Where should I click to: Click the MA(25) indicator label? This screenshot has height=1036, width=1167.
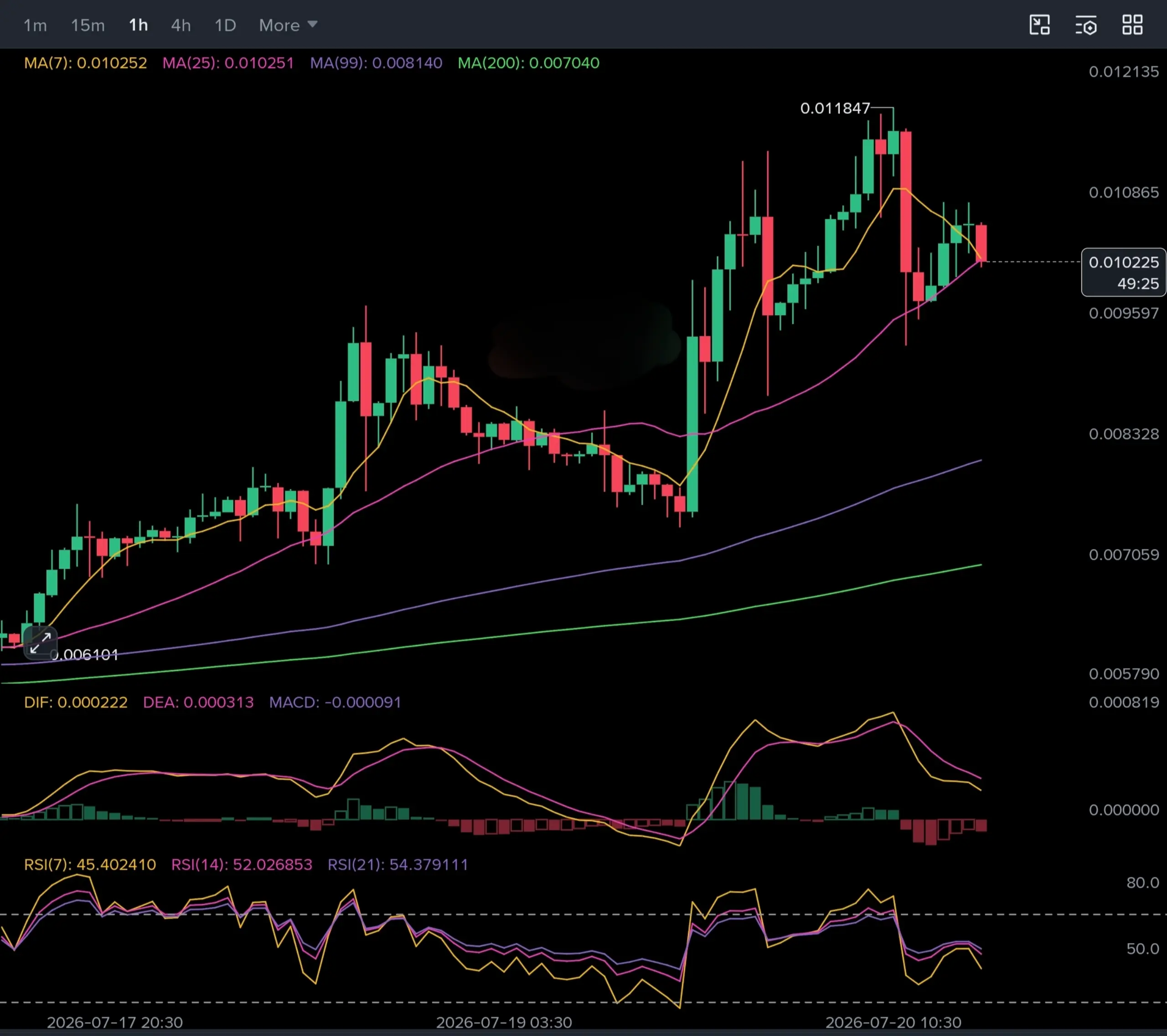tap(228, 63)
